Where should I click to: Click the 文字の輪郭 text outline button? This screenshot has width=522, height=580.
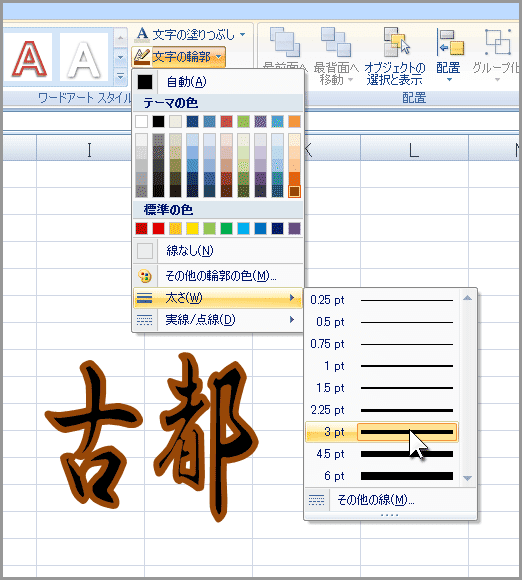[178, 57]
